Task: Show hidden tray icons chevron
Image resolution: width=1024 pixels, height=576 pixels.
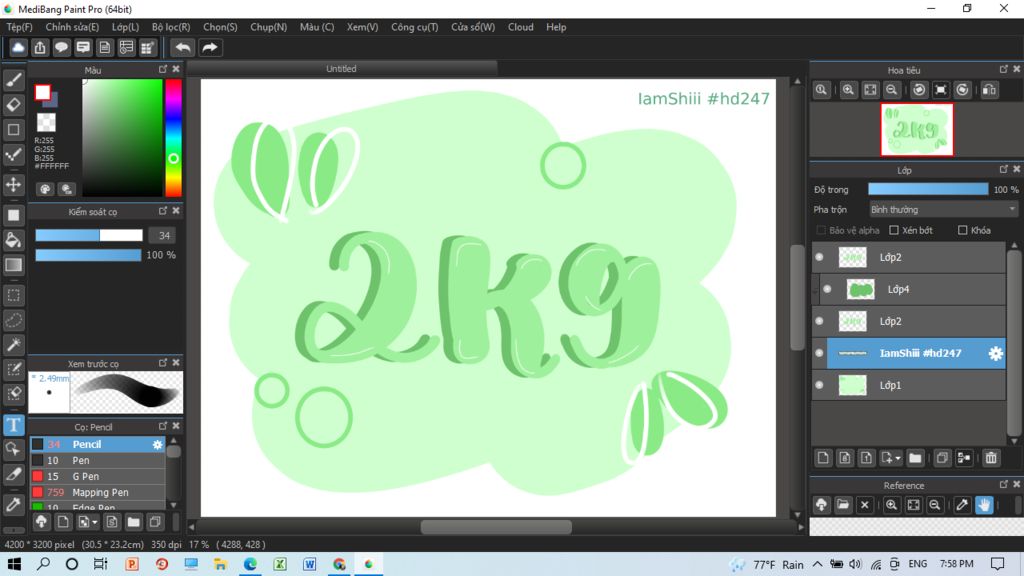Action: tap(818, 564)
